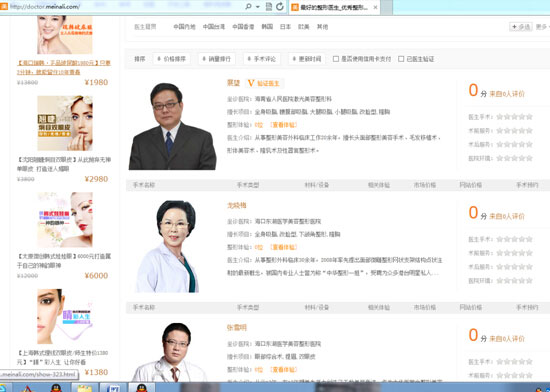Open the Korean-style eye ad image priced ¥6000
The image size is (550, 392).
tap(65, 220)
